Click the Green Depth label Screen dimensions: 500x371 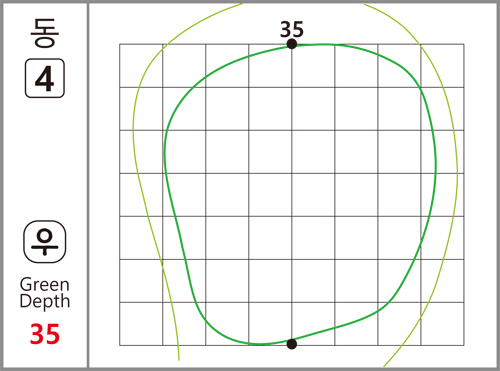tap(45, 293)
